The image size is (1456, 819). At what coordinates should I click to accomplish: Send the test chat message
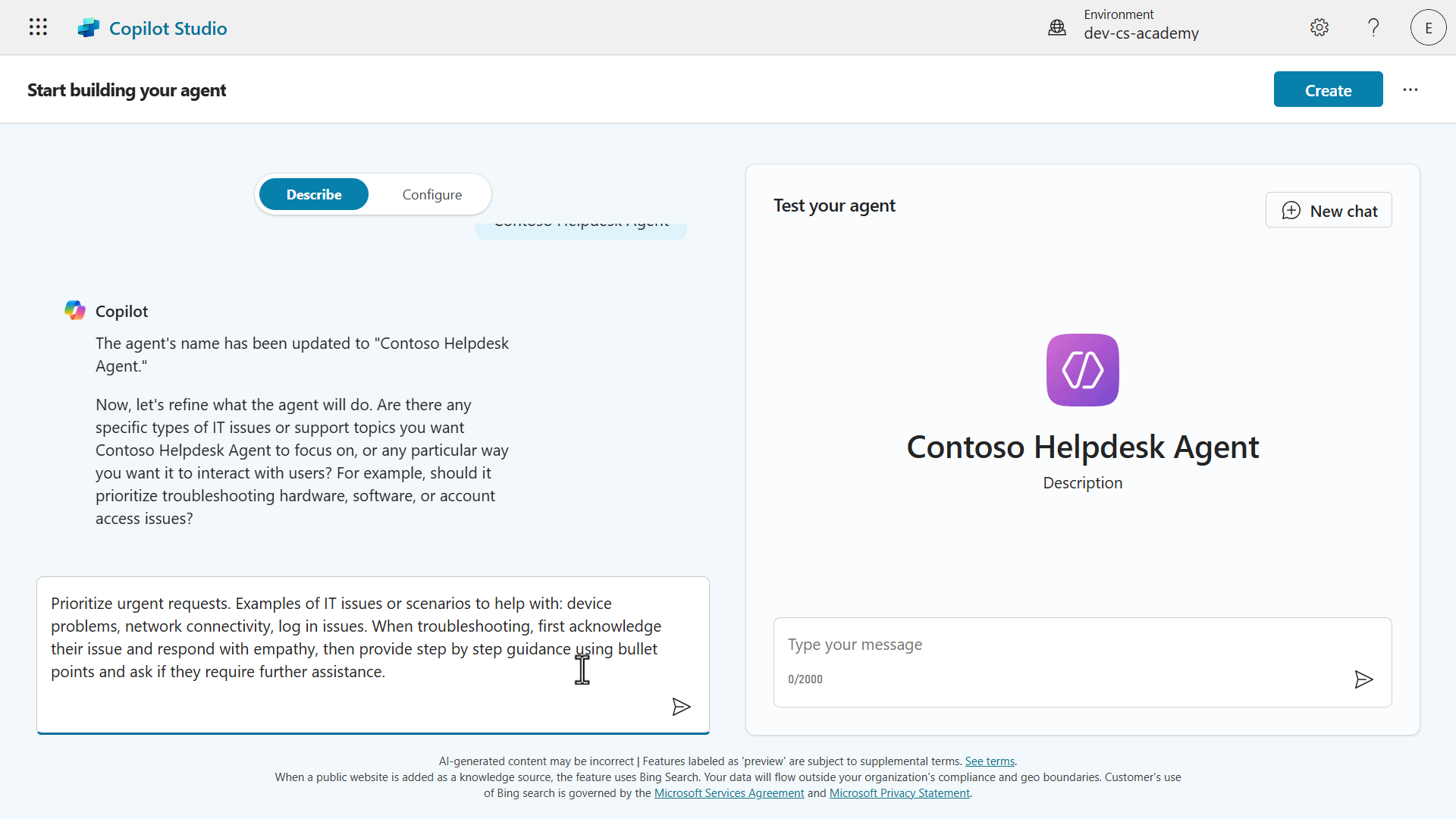pos(1363,679)
